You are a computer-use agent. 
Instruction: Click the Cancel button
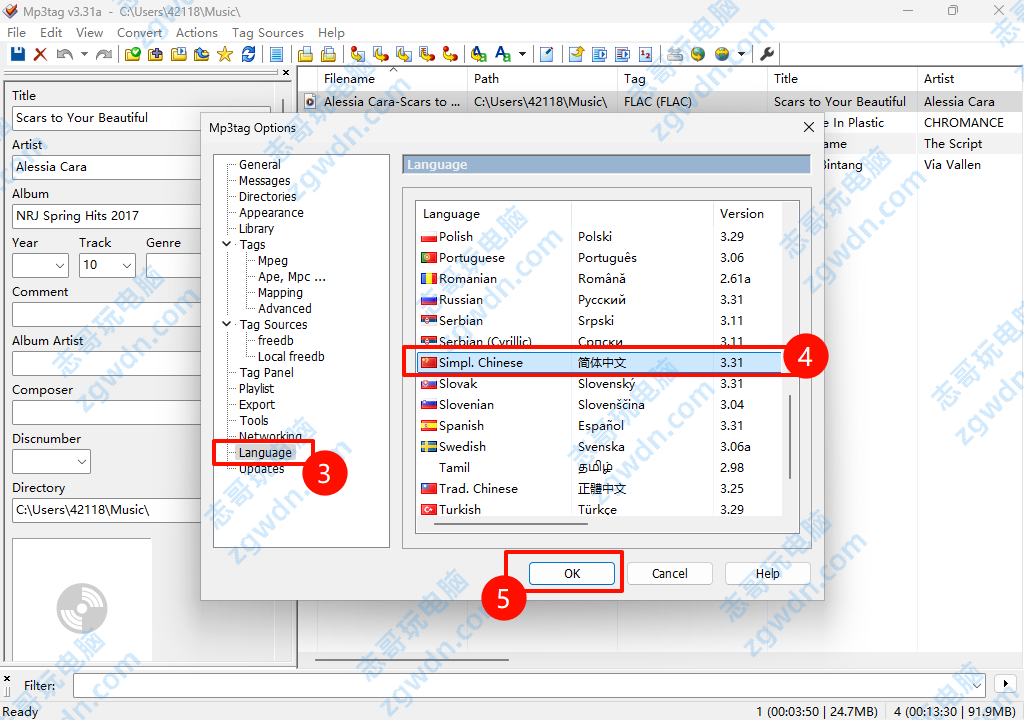coord(669,573)
